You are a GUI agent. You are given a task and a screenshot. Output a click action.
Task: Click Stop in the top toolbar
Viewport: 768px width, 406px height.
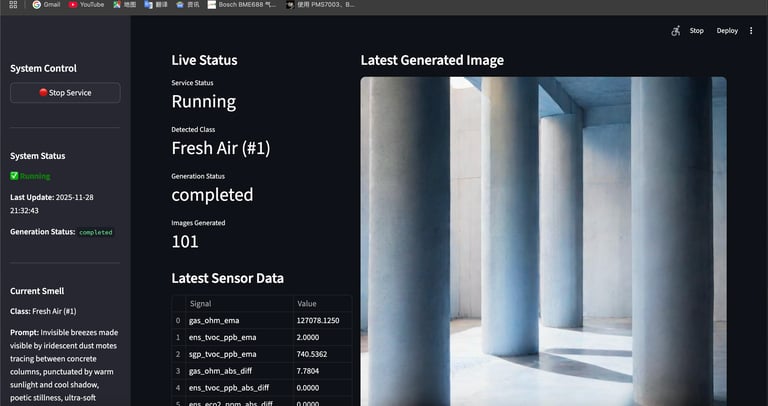[696, 30]
